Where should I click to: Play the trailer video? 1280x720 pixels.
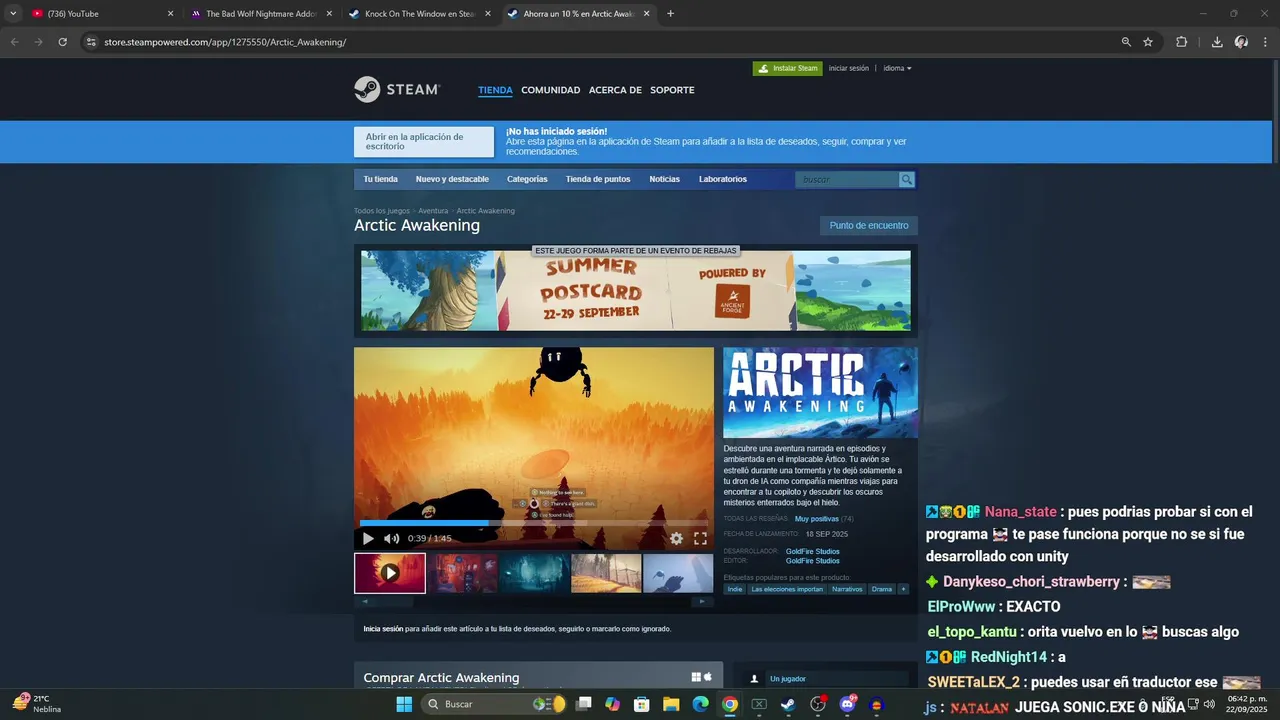pyautogui.click(x=368, y=538)
